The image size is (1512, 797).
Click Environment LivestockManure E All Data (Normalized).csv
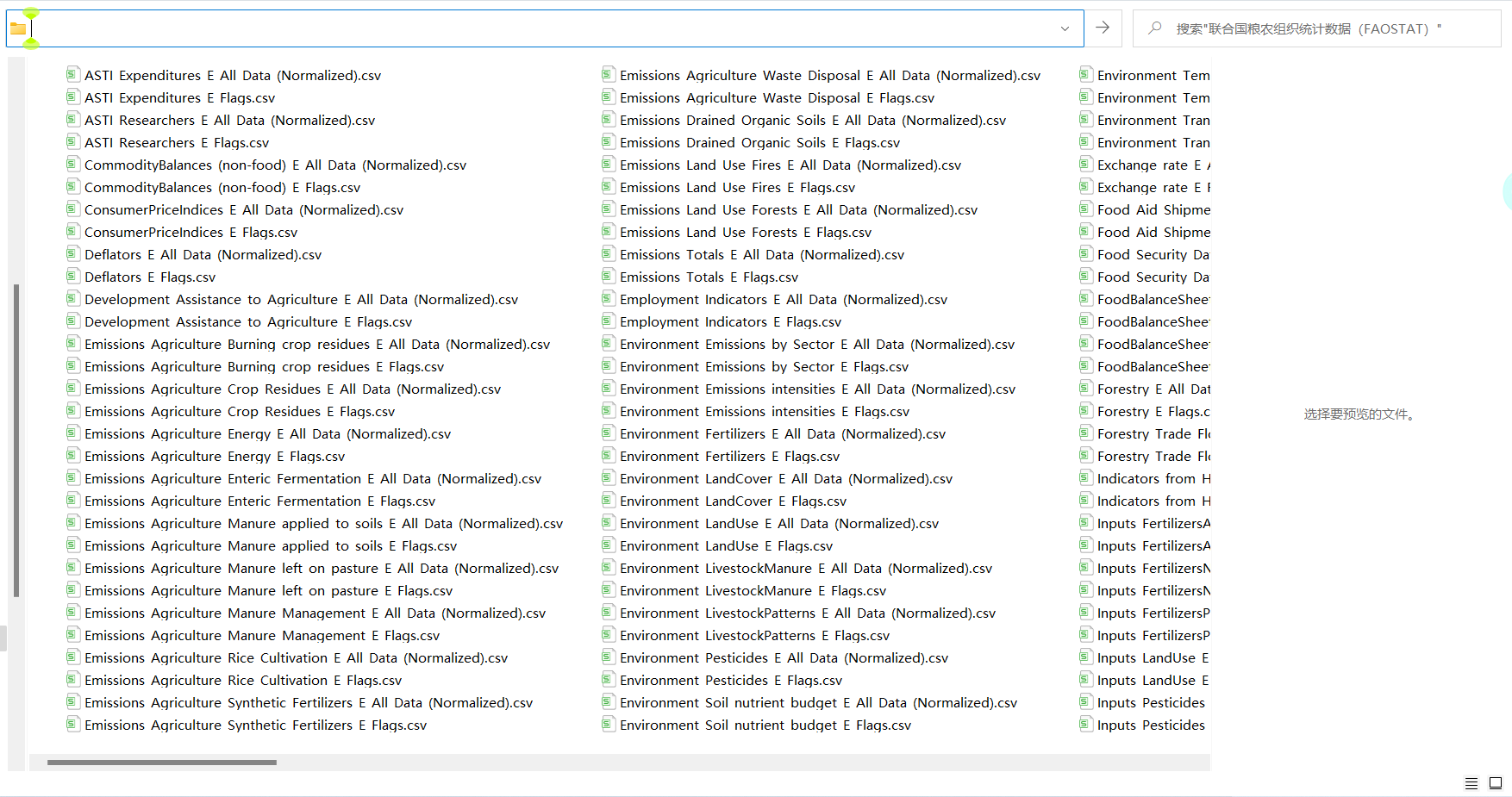[x=806, y=569]
